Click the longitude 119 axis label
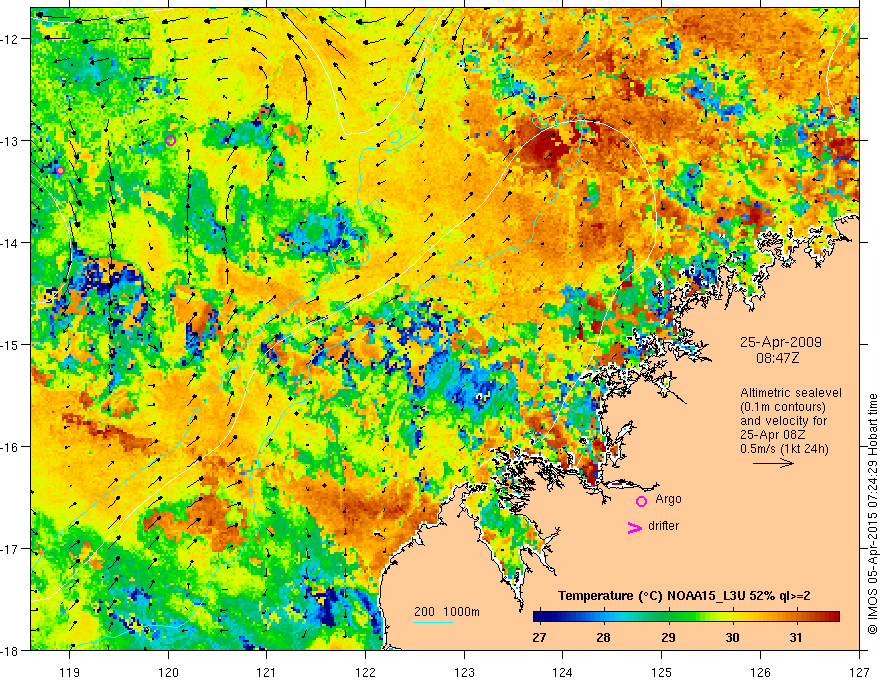Image resolution: width=880 pixels, height=680 pixels. coord(70,672)
